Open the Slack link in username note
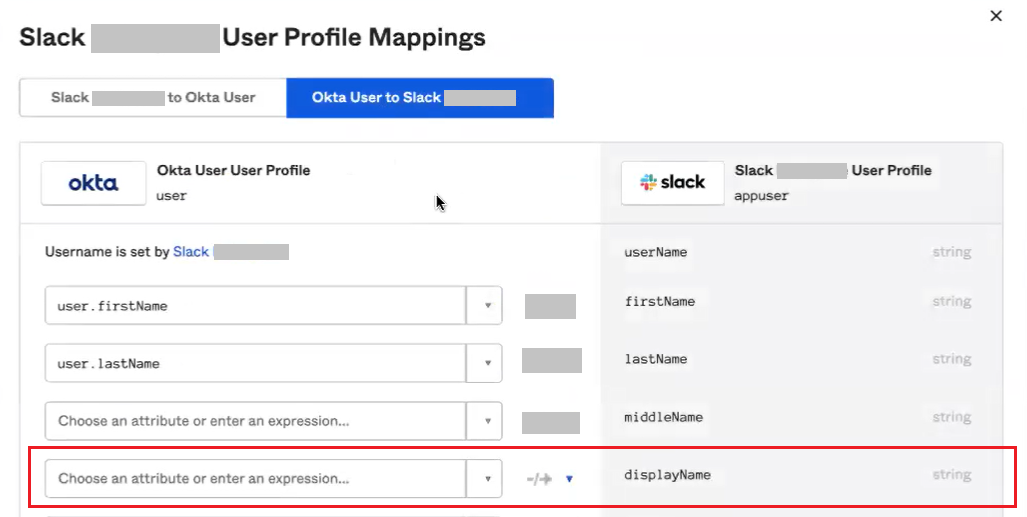Screen dimensions: 1027x517 pyautogui.click(x=191, y=252)
